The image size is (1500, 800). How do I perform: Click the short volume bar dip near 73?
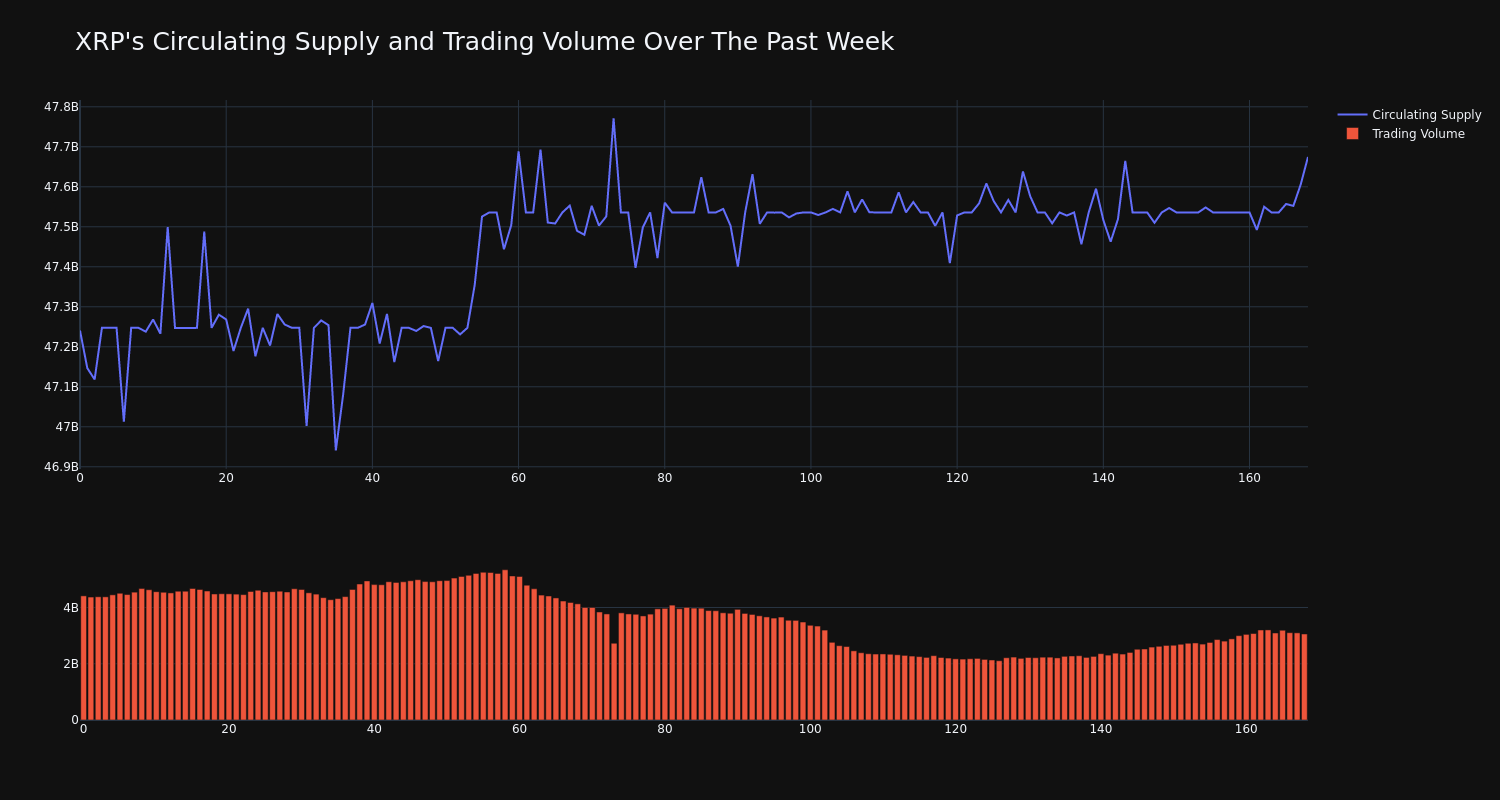[x=614, y=681]
